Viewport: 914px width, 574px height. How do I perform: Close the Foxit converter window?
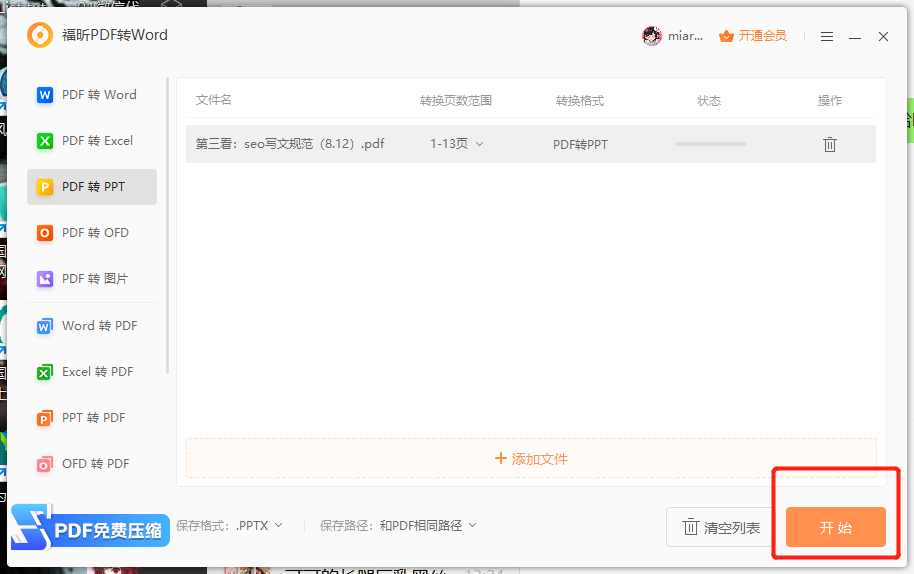point(883,37)
